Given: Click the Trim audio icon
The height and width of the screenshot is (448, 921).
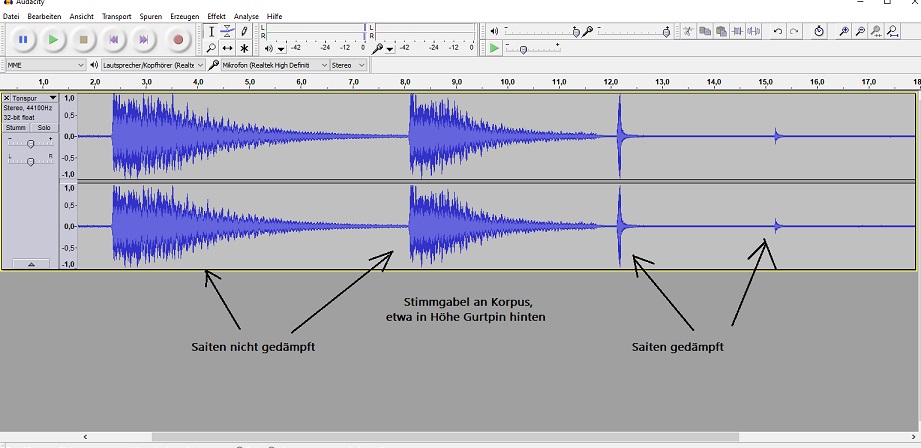Looking at the screenshot, I should (x=738, y=32).
